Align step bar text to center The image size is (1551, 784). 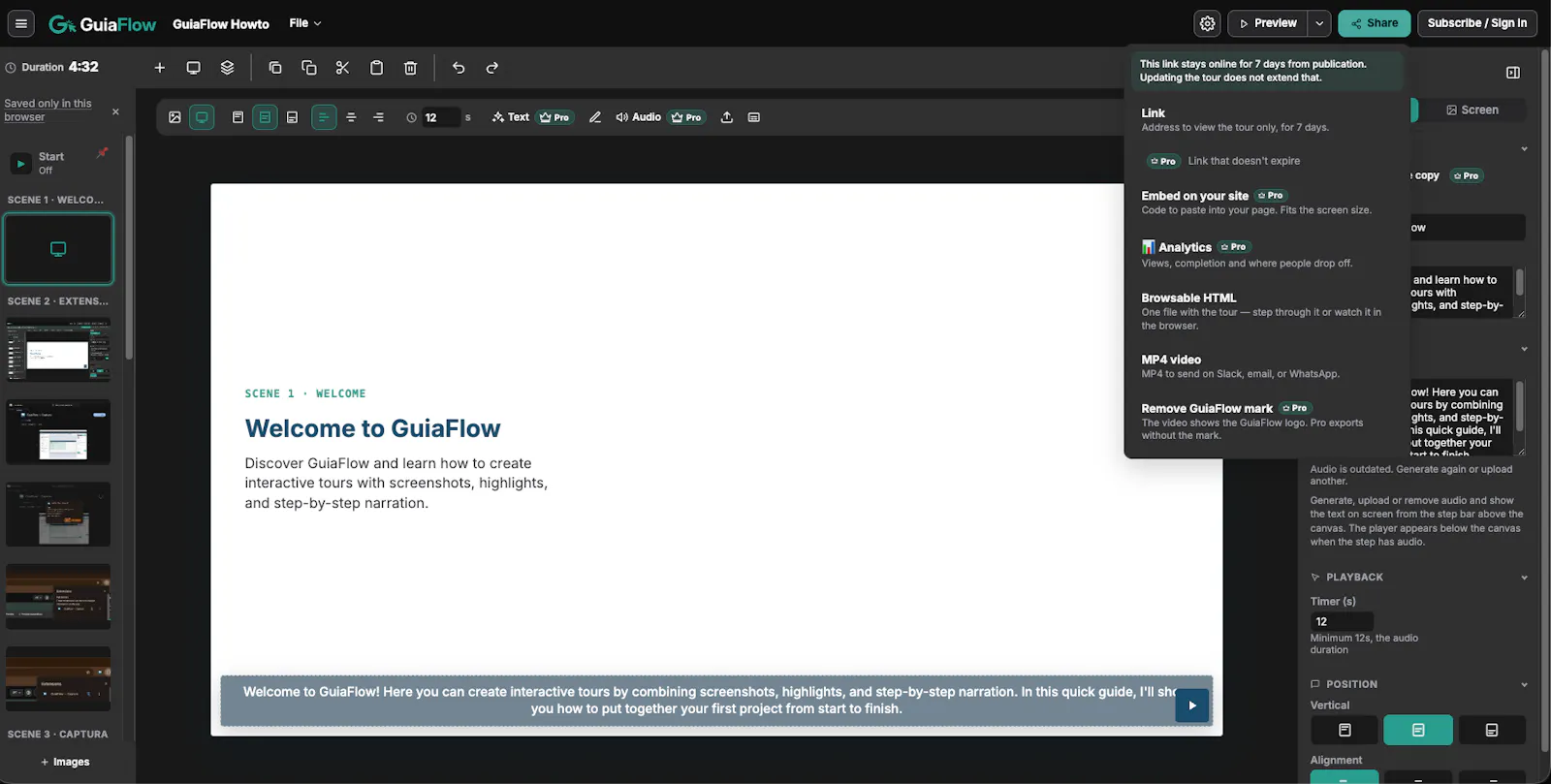[x=351, y=117]
